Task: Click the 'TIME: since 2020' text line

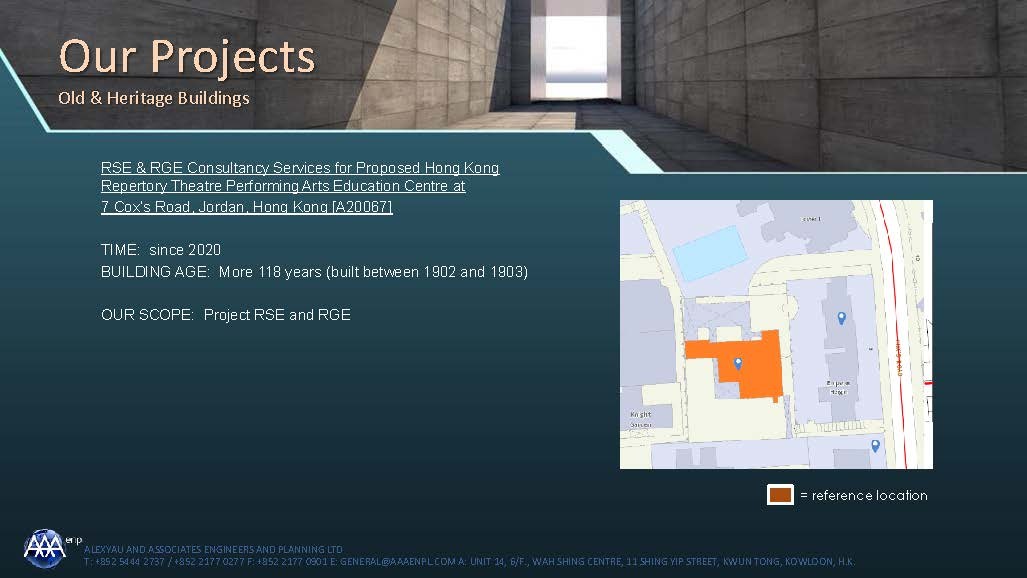Action: point(161,250)
